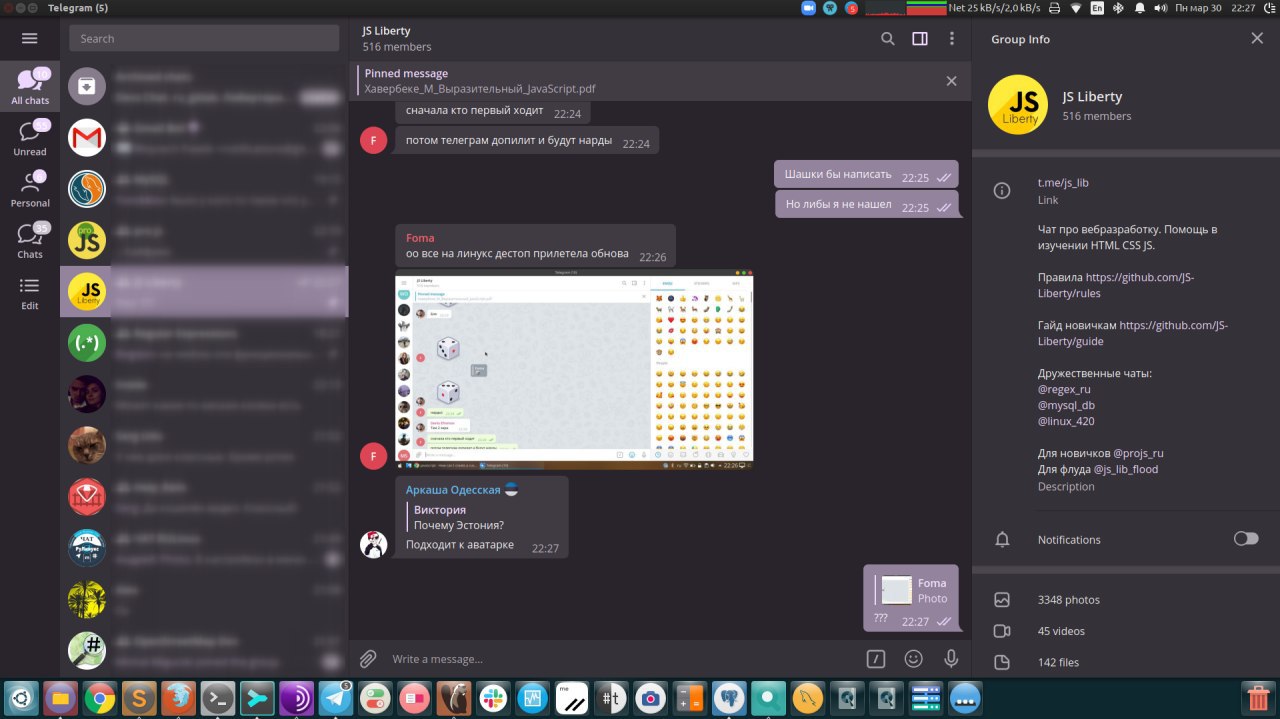Select the All chats folder

30,87
